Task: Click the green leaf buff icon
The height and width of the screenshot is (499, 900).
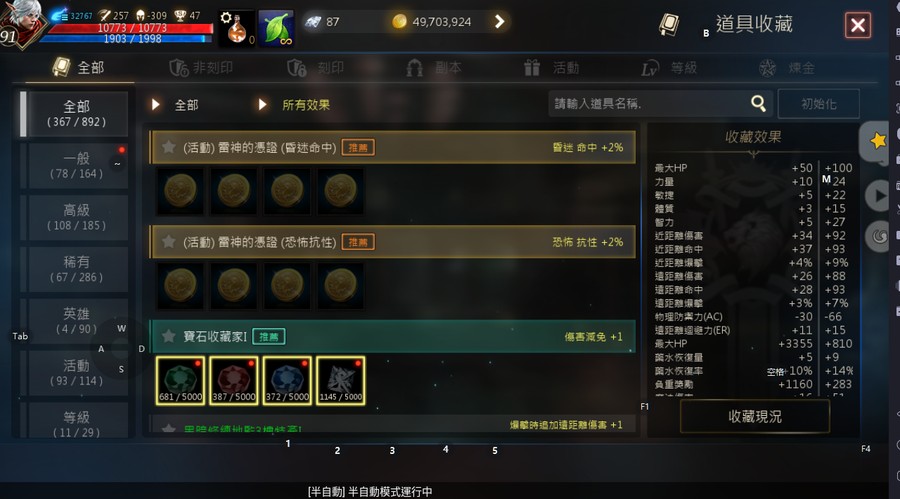Action: (276, 29)
